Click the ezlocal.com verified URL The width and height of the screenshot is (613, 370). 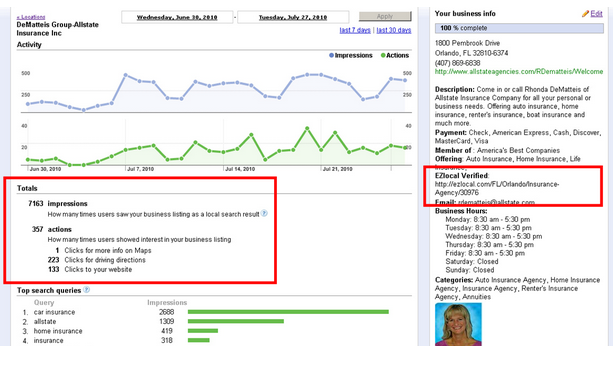point(497,188)
